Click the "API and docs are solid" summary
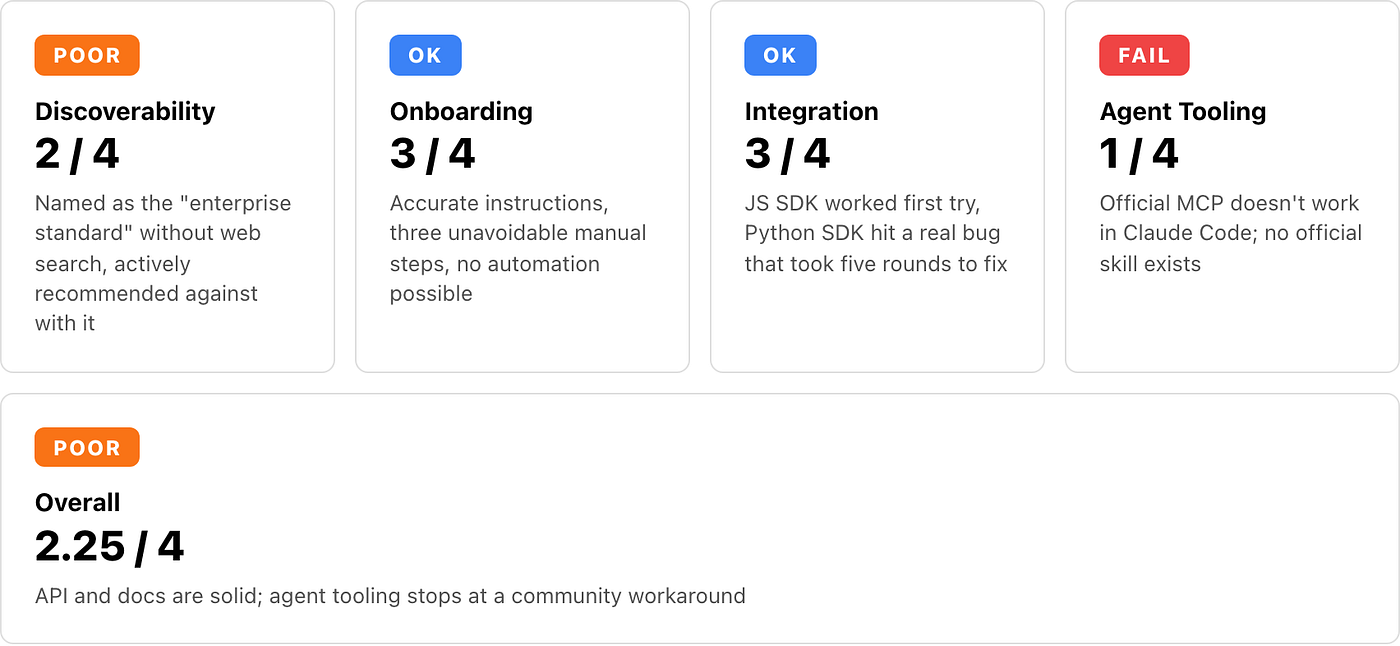 [x=390, y=596]
